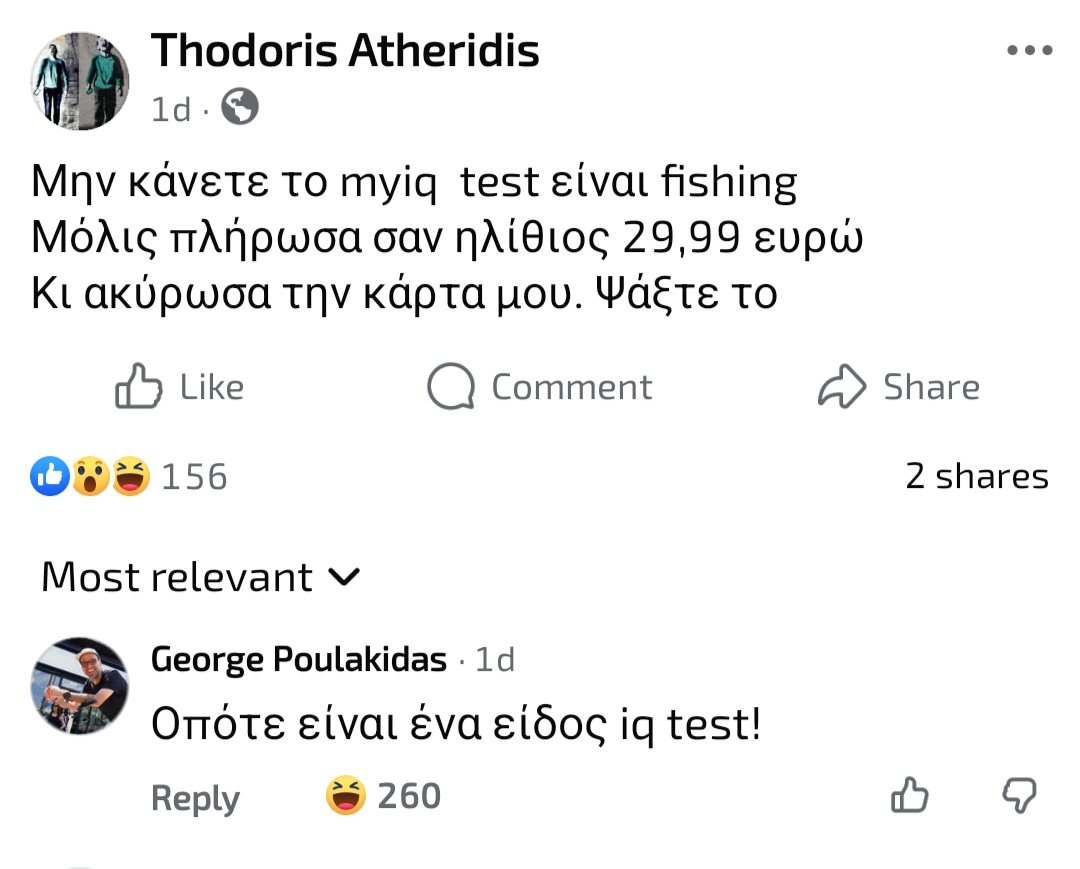Click Thodoris Atheridis profile picture
The width and height of the screenshot is (1080, 869).
(x=80, y=80)
